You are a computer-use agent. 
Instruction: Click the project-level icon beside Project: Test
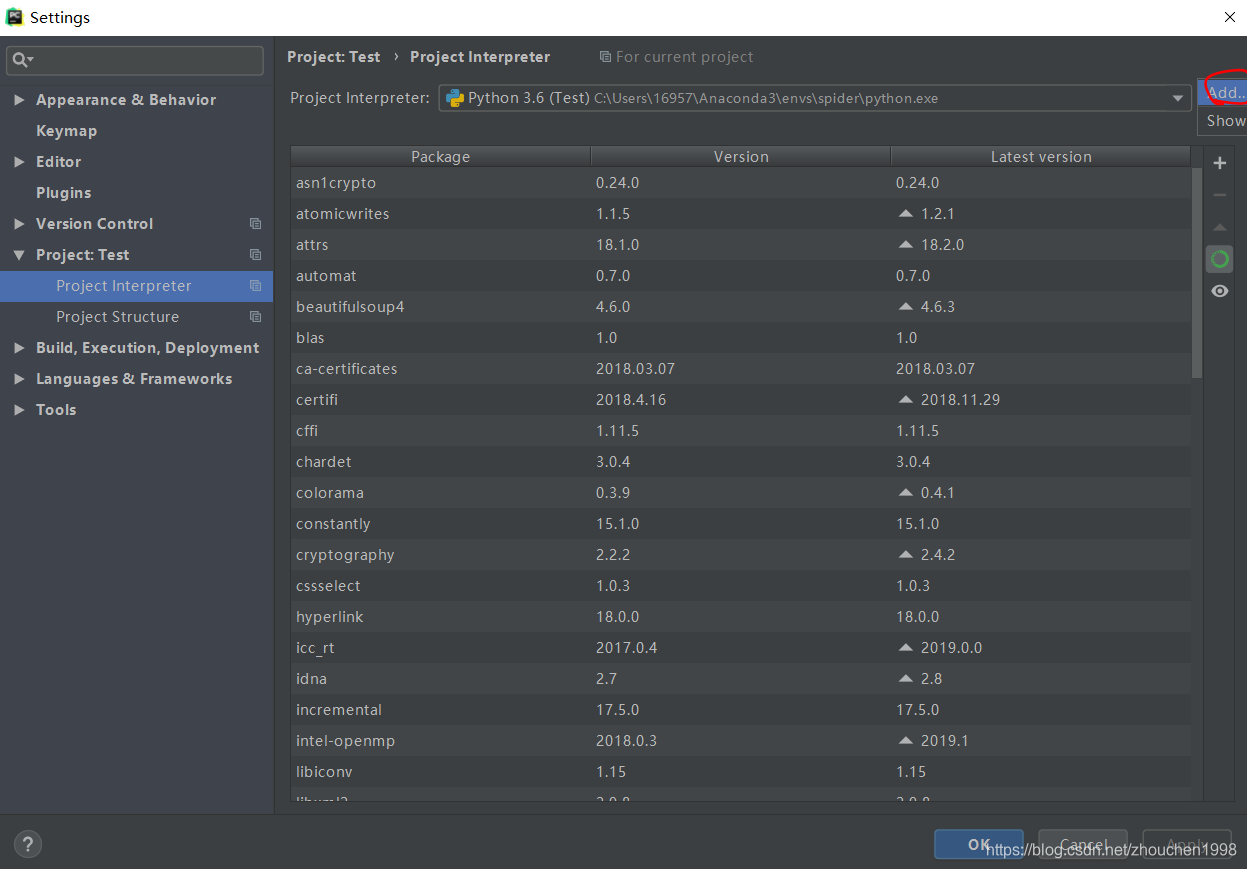point(255,255)
